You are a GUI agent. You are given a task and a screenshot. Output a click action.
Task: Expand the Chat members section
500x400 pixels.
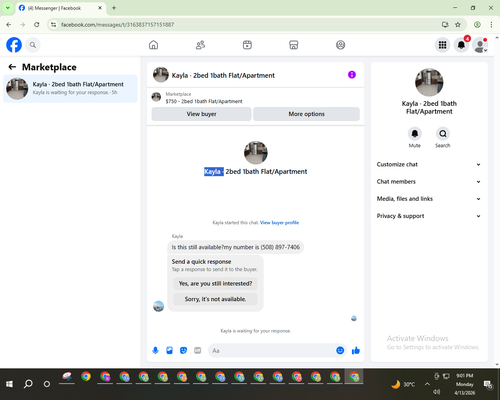(x=429, y=182)
